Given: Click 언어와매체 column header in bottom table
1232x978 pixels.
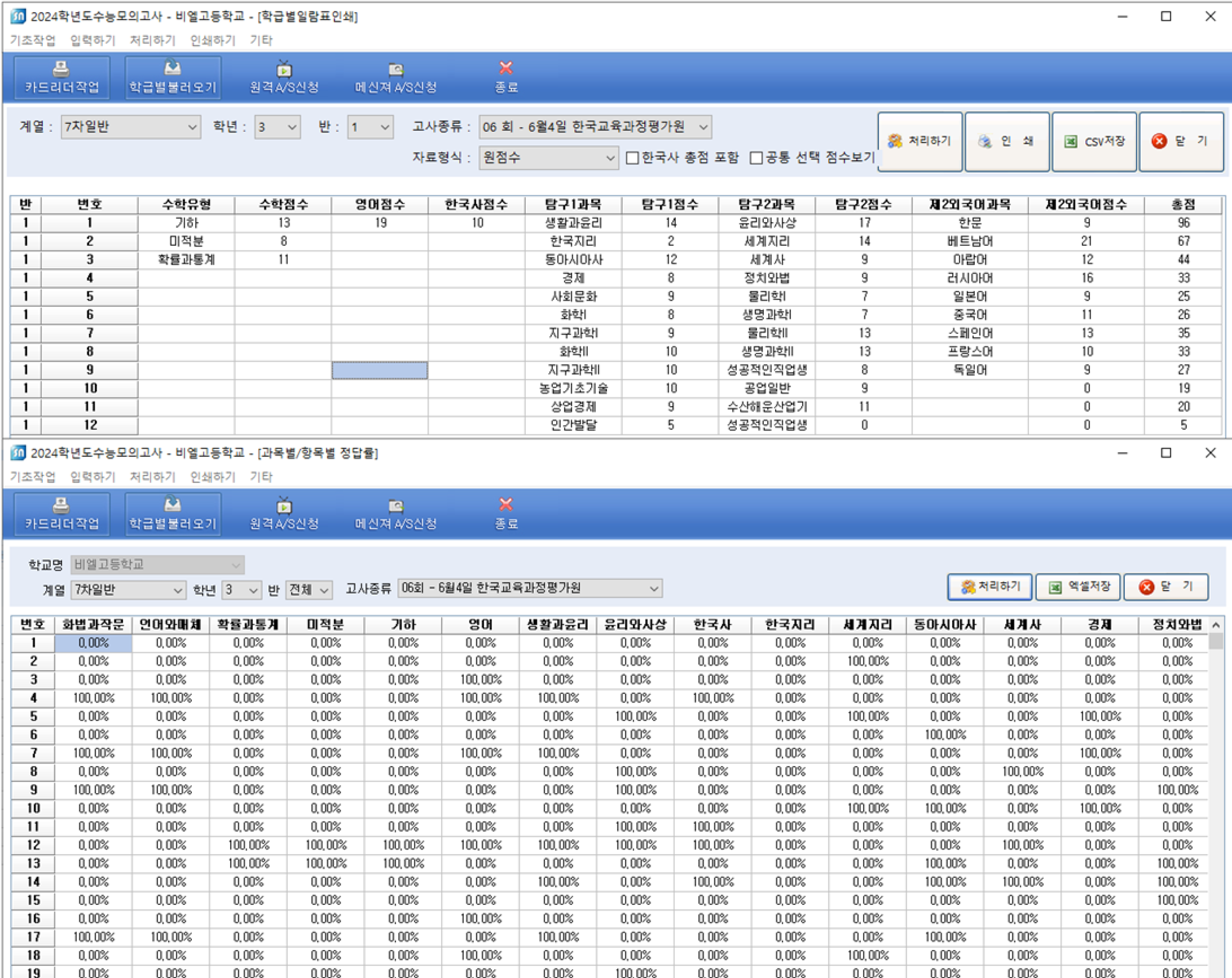Looking at the screenshot, I should tap(171, 625).
